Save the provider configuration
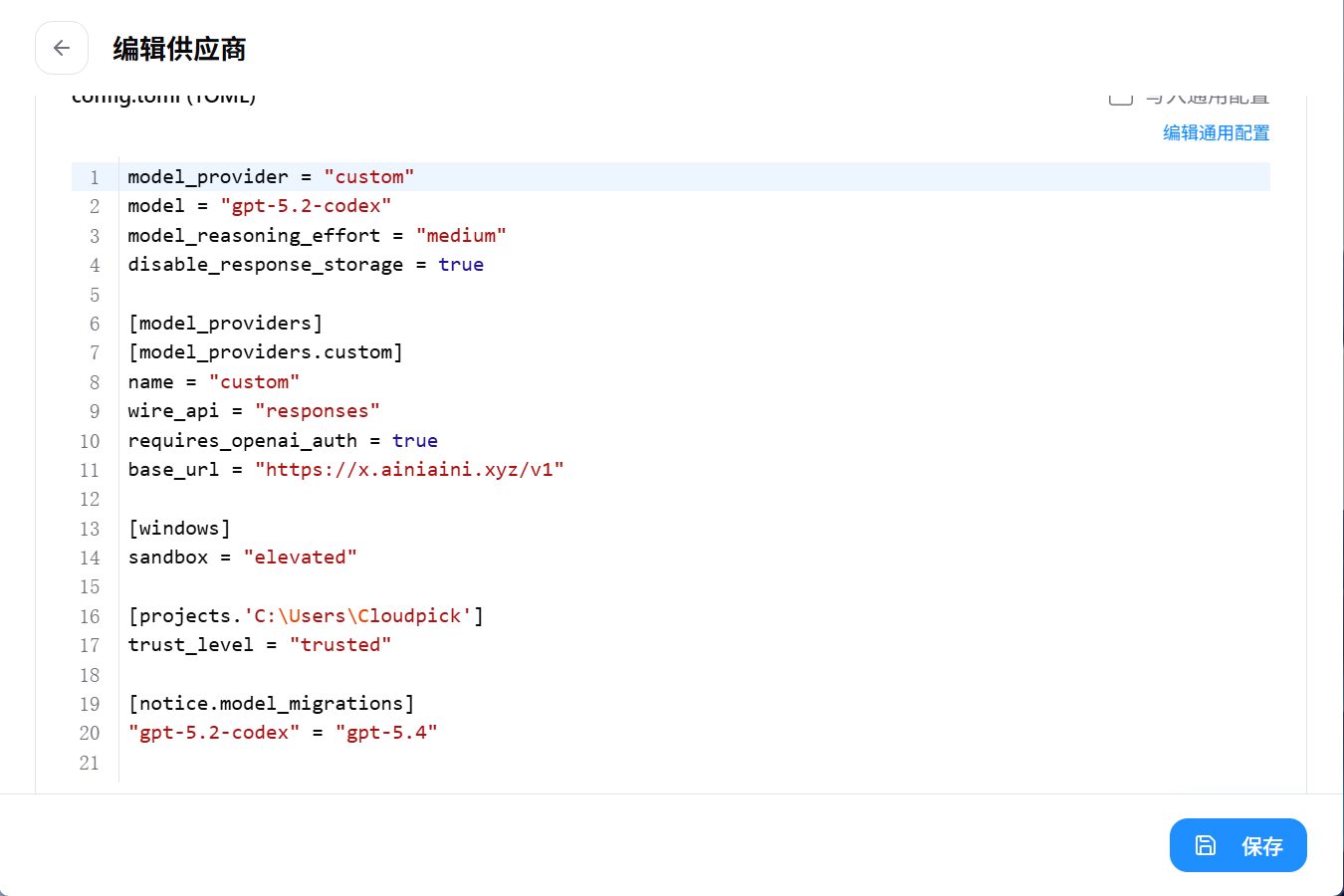Viewport: 1344px width, 896px height. (1237, 845)
